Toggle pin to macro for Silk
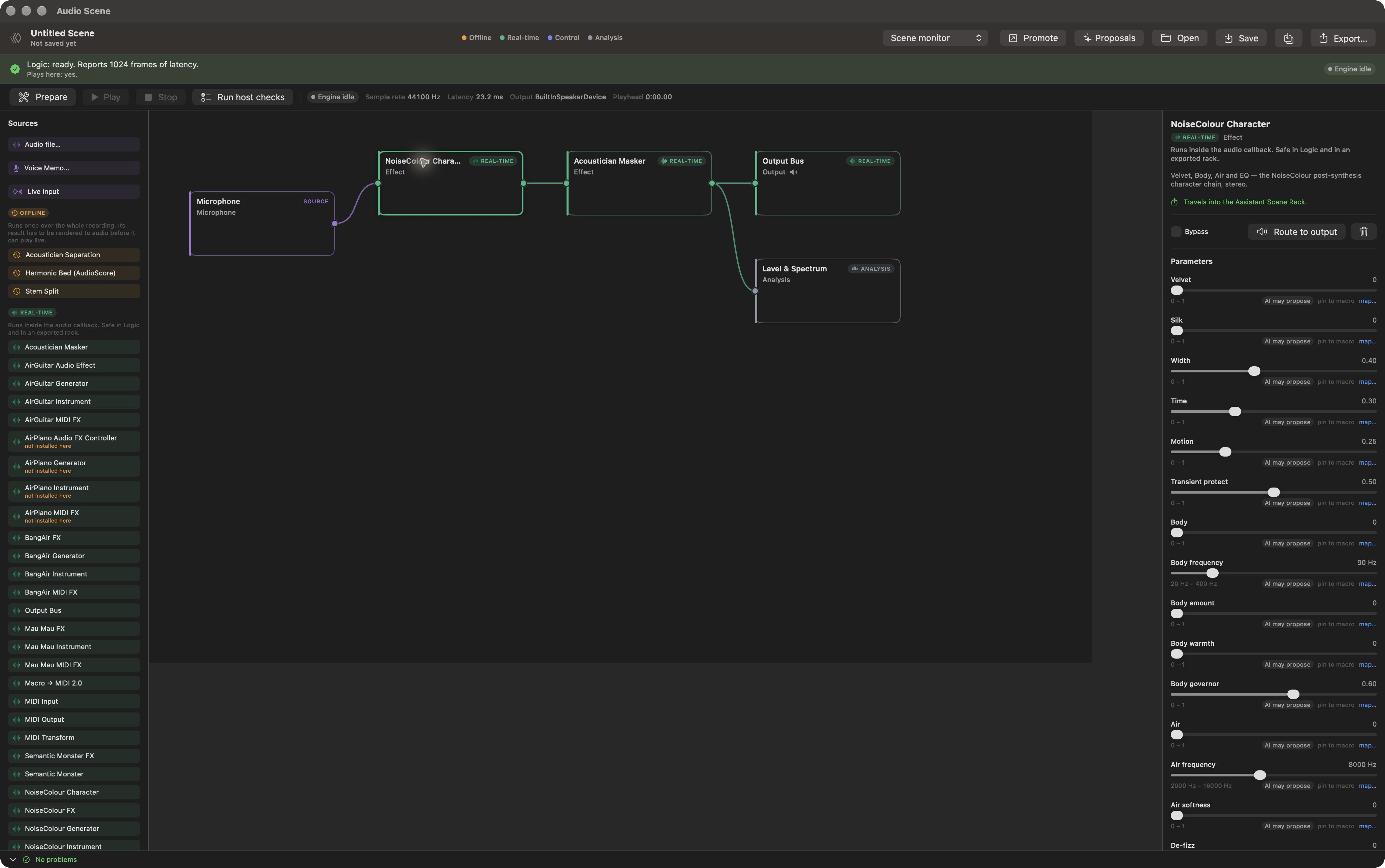This screenshot has height=868, width=1385. coord(1335,341)
